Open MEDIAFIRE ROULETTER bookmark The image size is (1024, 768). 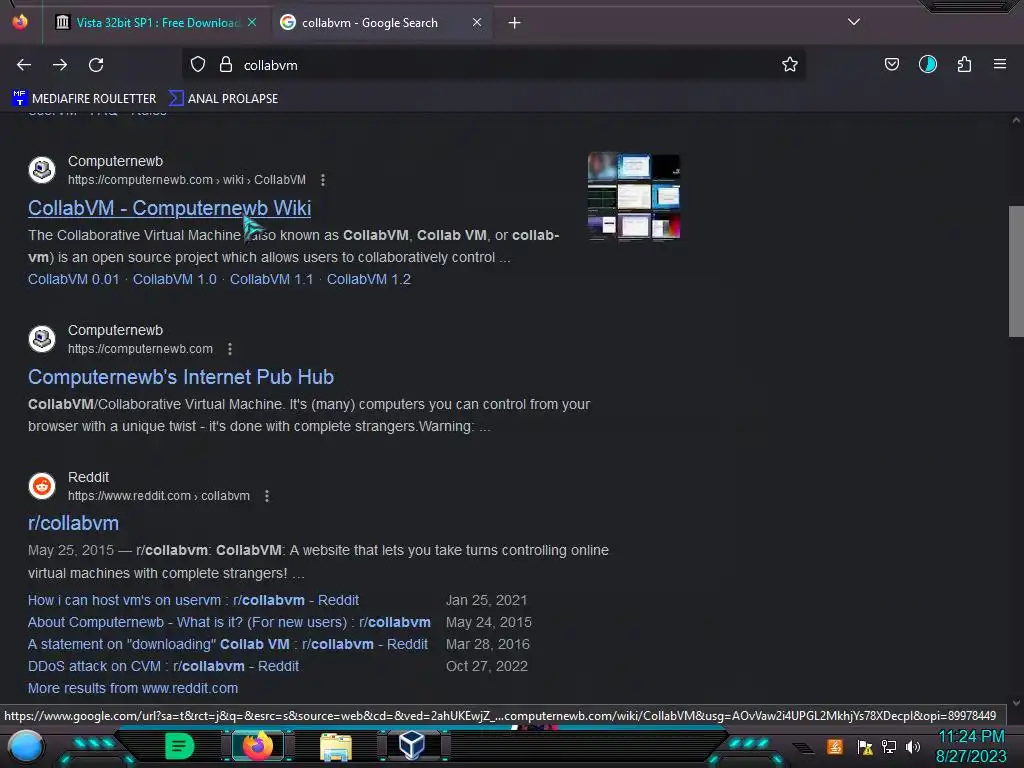(84, 99)
